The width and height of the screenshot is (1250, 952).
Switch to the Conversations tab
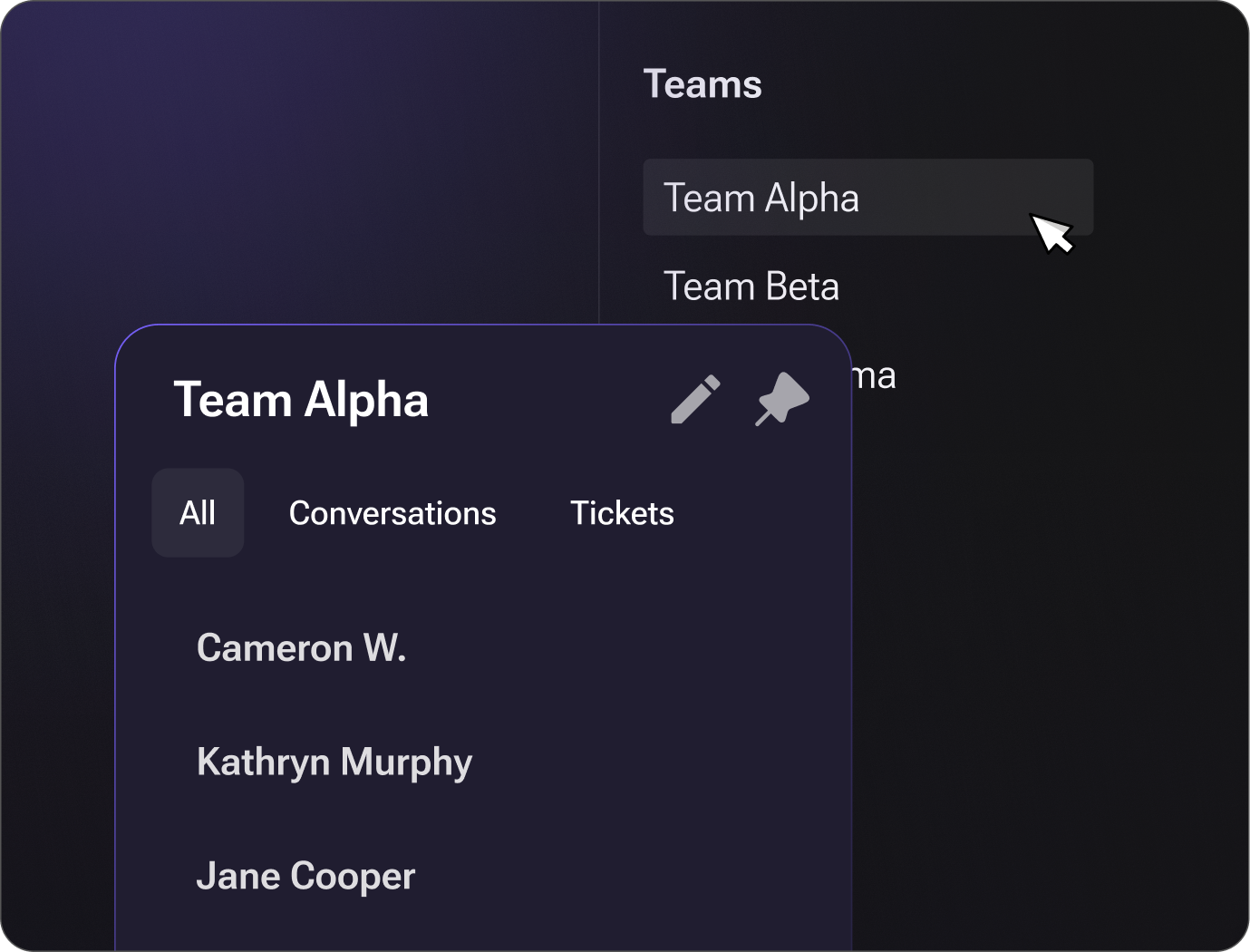pos(392,513)
